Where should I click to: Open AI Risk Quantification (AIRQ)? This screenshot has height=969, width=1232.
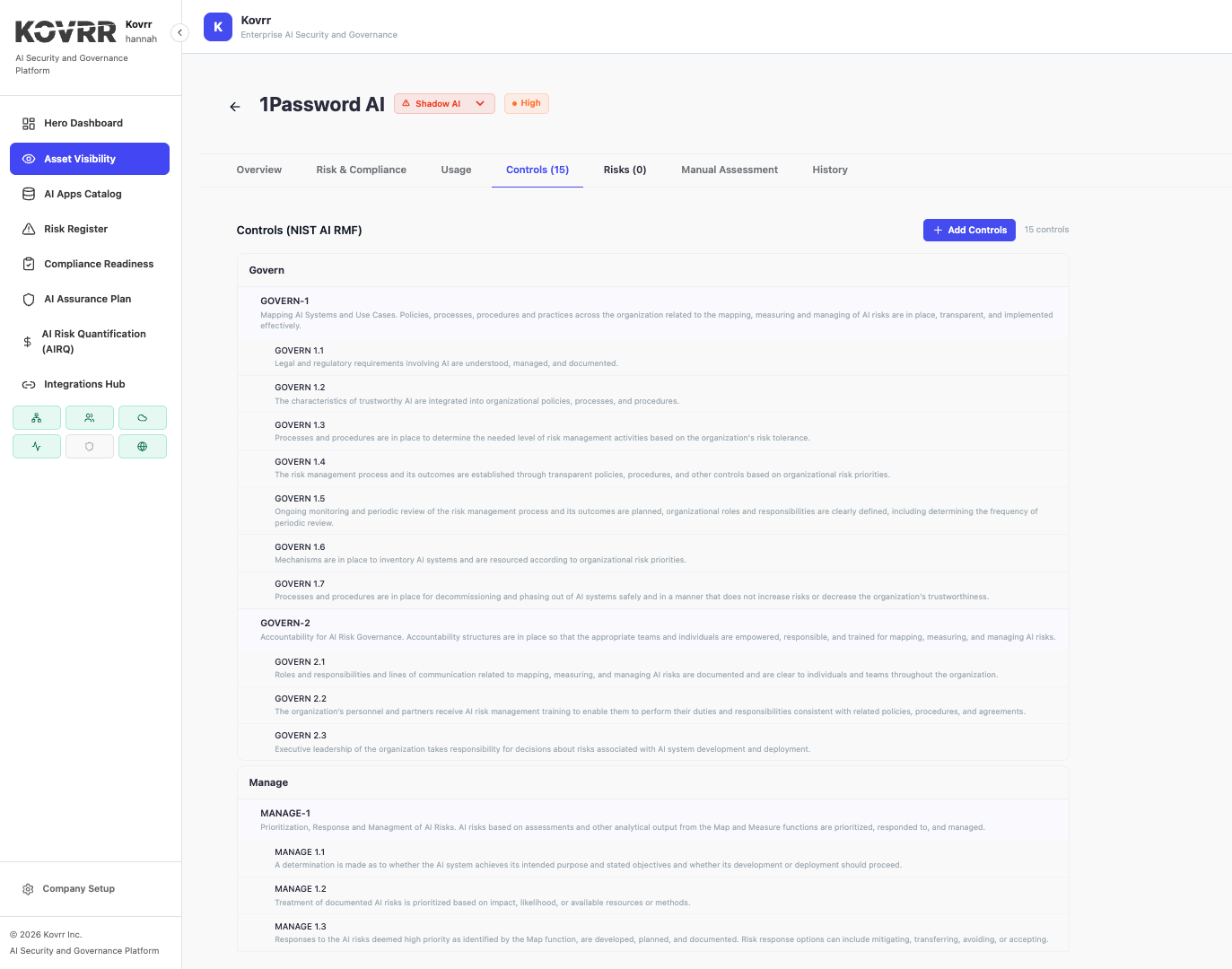(x=90, y=342)
